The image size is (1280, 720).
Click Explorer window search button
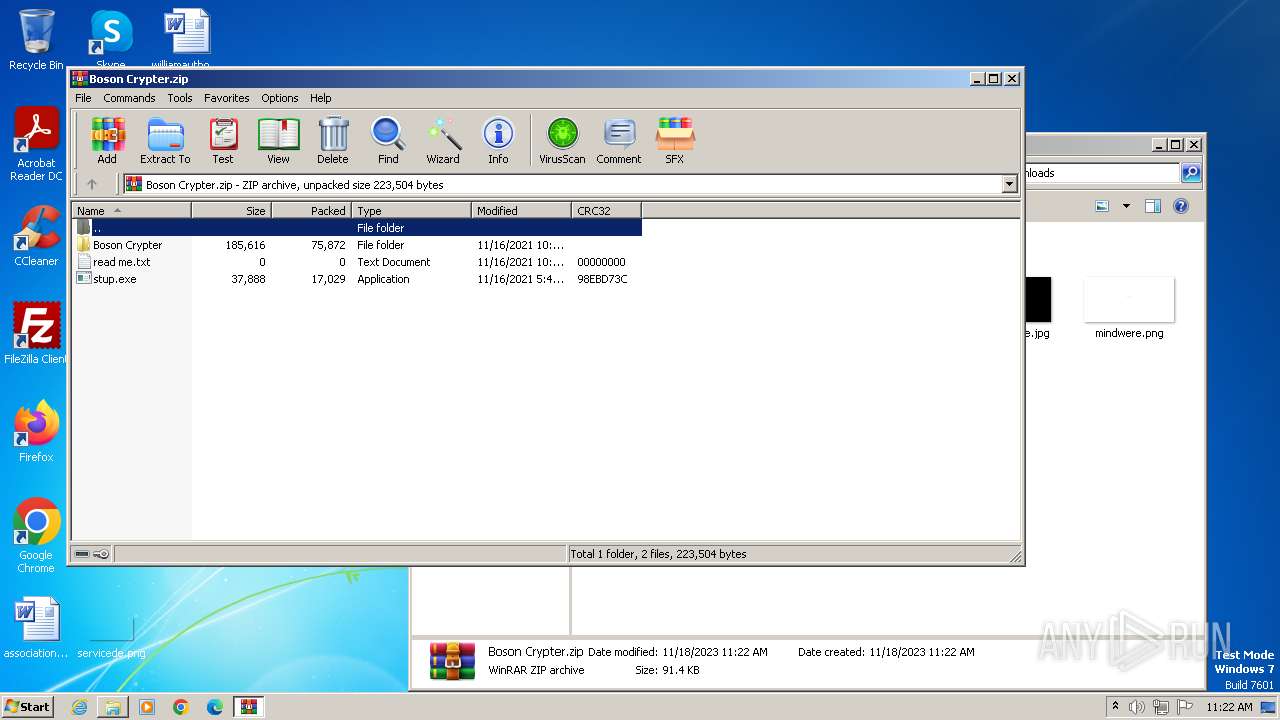point(1191,173)
